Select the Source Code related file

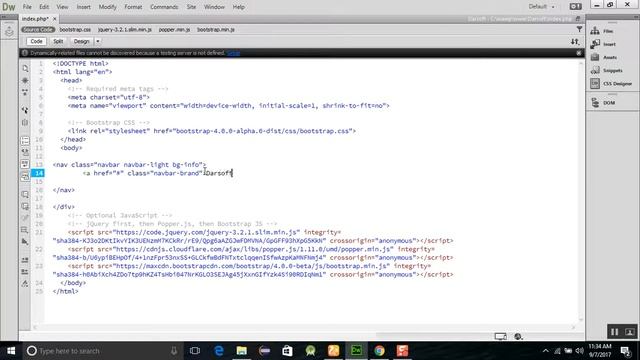coord(38,29)
